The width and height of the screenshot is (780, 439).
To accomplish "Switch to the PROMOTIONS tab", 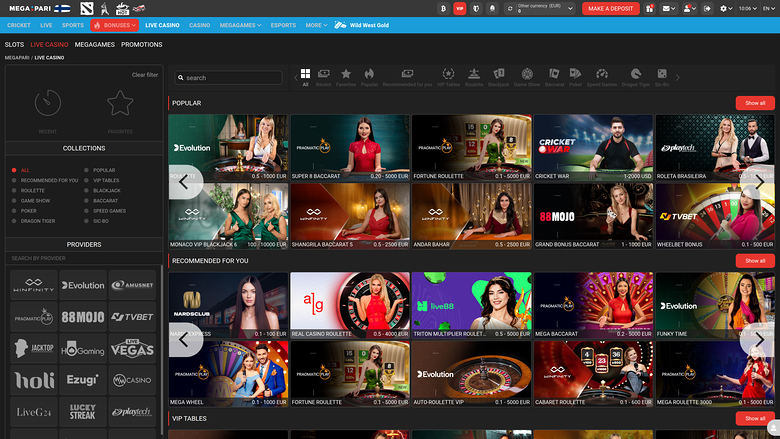I will tap(142, 44).
